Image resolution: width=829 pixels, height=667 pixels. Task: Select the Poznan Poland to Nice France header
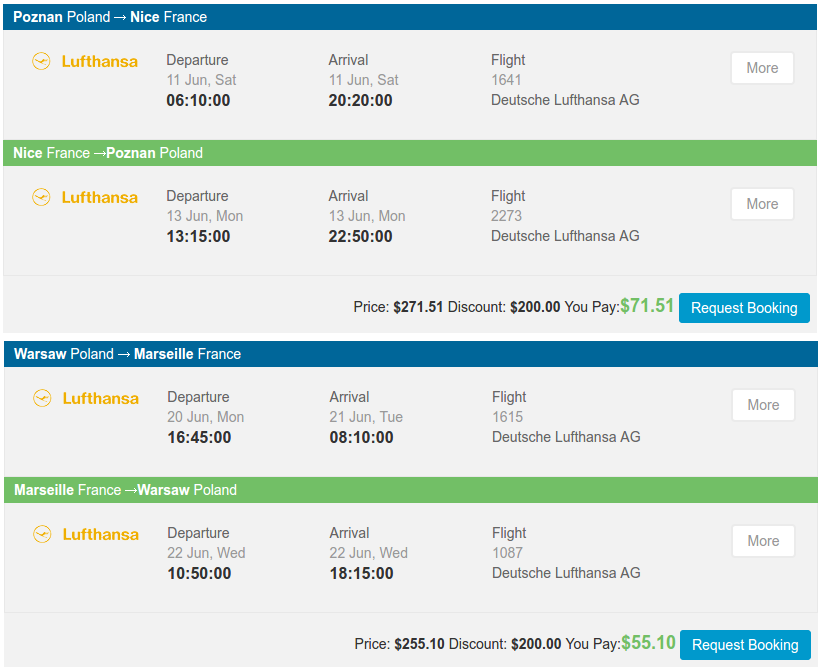(x=410, y=17)
